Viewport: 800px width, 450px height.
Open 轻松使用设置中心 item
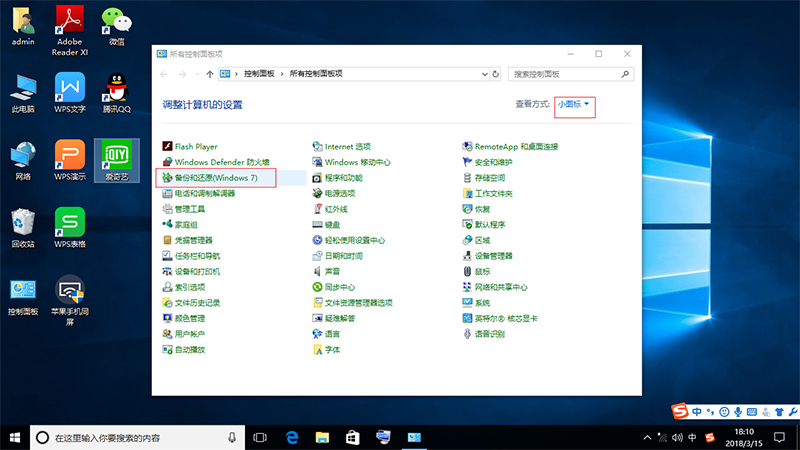[x=348, y=240]
